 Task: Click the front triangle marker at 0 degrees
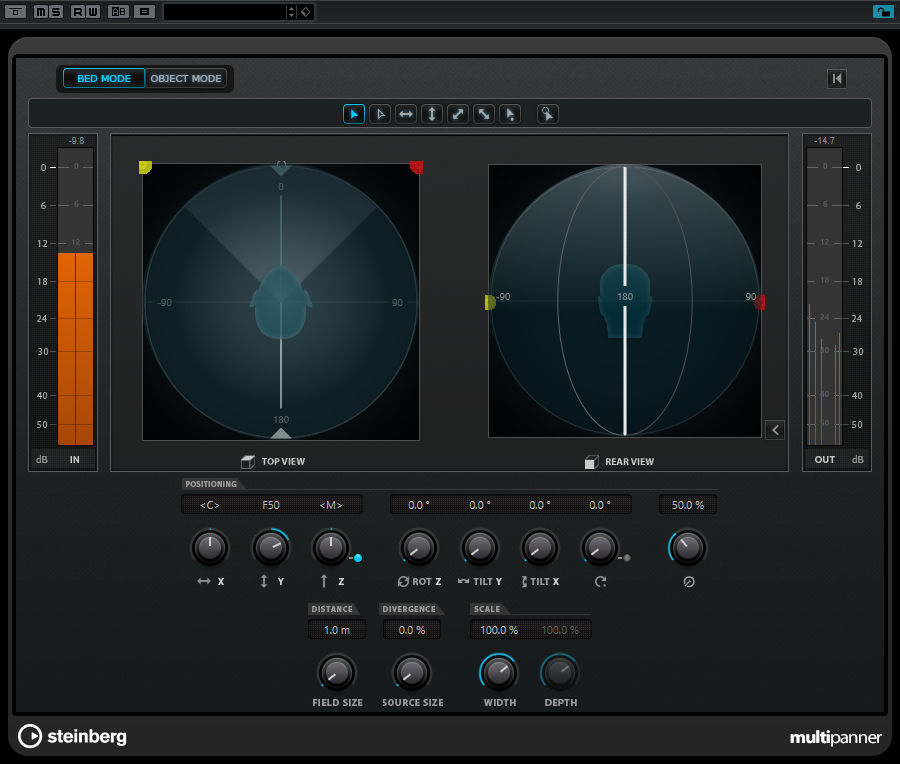point(281,168)
